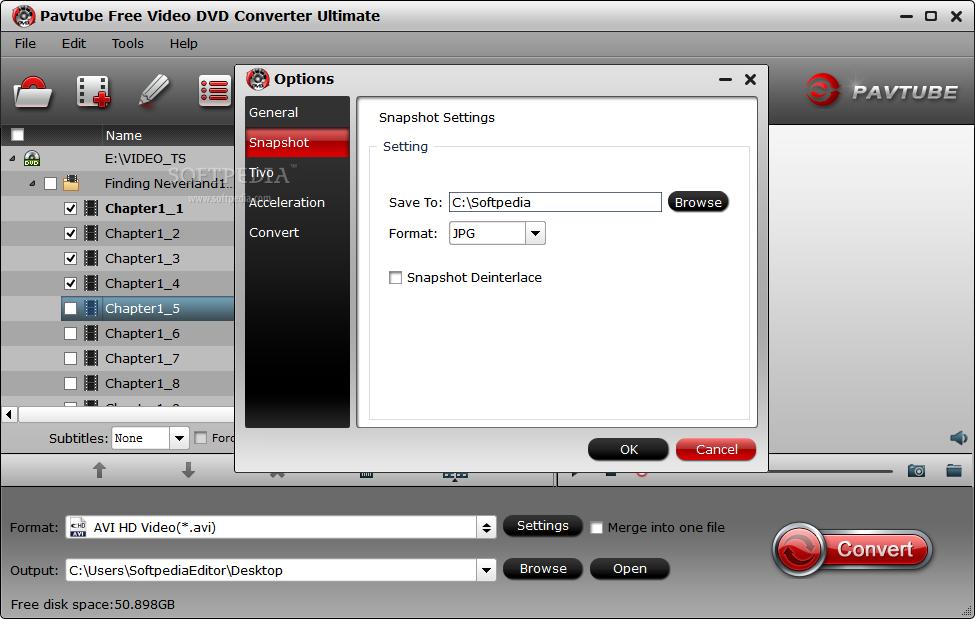
Task: Click the DVD disc icon for E:\VIDEO_TS
Action: coord(32,158)
